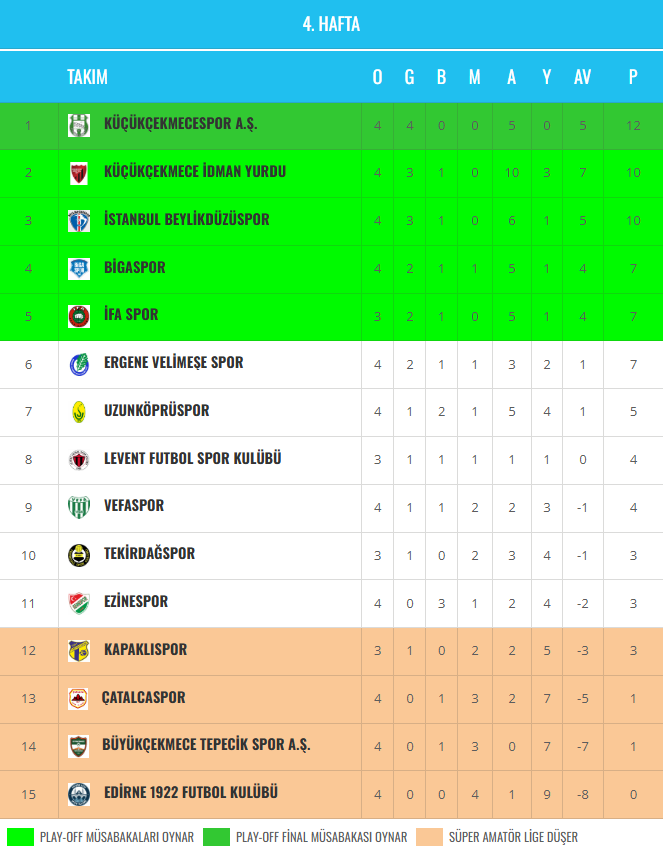Open the Levent Futbol Spor Kulübü team link
Screen dimensions: 663x849
192,459
